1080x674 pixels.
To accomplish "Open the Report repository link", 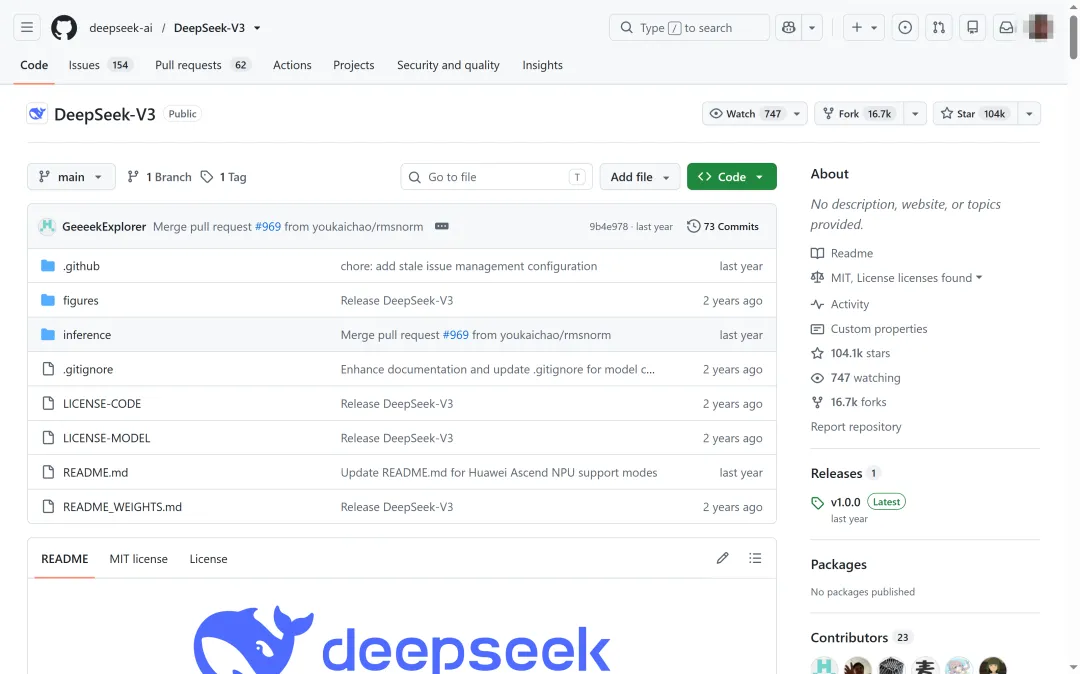I will [x=855, y=427].
